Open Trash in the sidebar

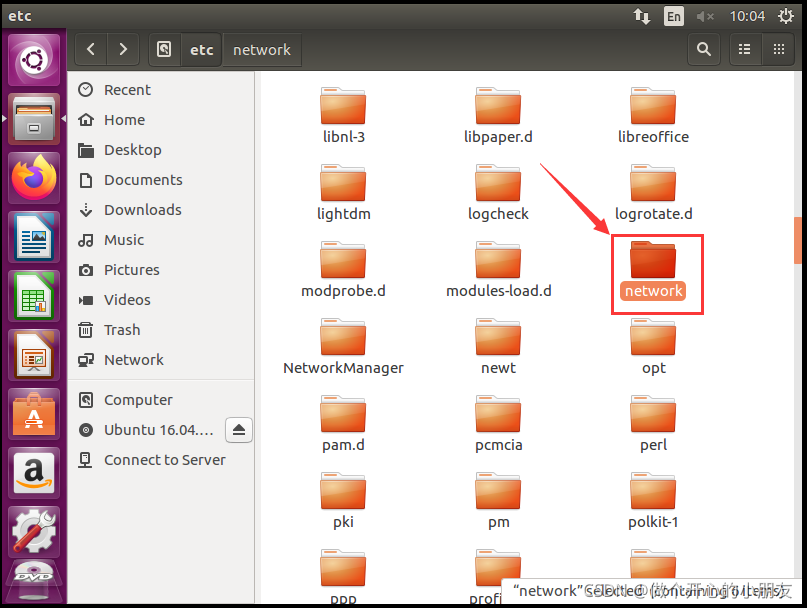[161, 329]
